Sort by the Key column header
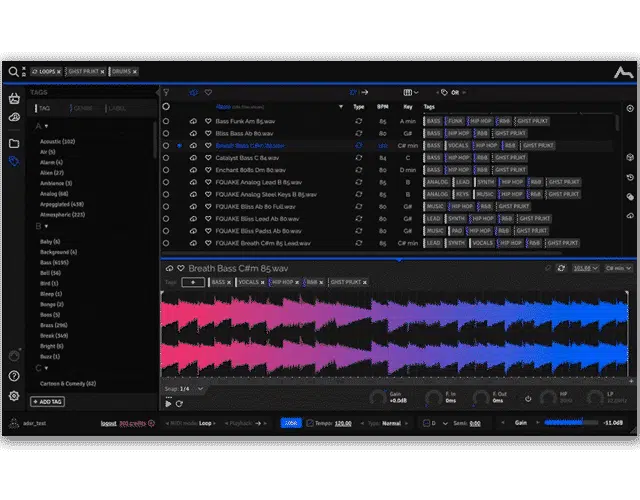 tap(408, 107)
